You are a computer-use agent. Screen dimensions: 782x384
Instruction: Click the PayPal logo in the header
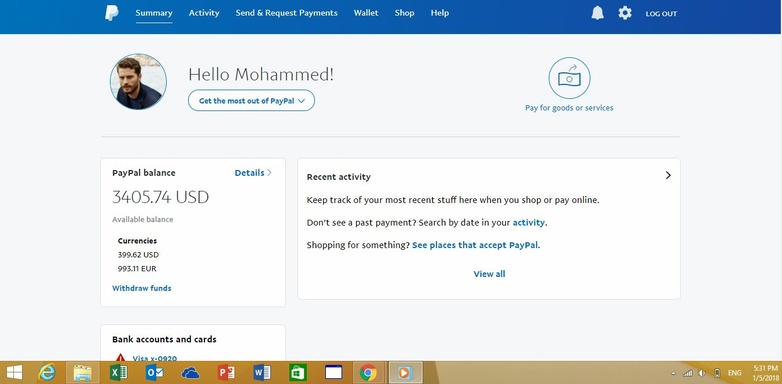point(112,13)
